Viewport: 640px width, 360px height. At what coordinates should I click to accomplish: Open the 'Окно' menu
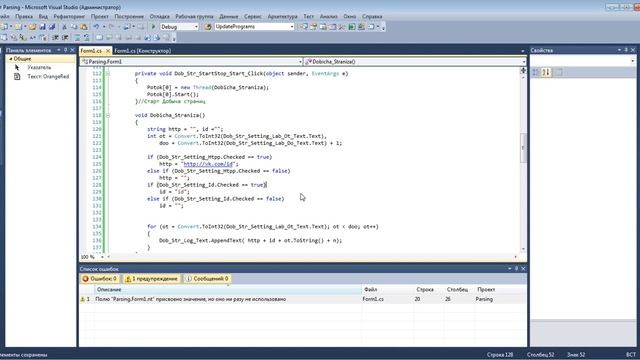tap(349, 16)
